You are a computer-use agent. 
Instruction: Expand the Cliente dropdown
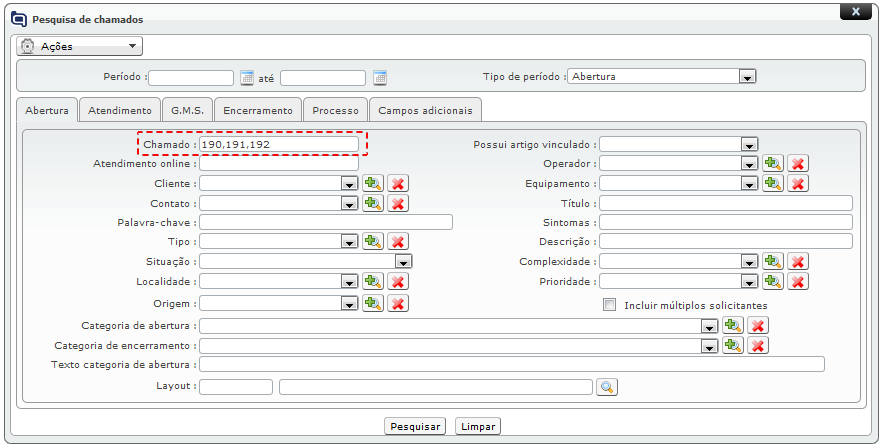349,184
